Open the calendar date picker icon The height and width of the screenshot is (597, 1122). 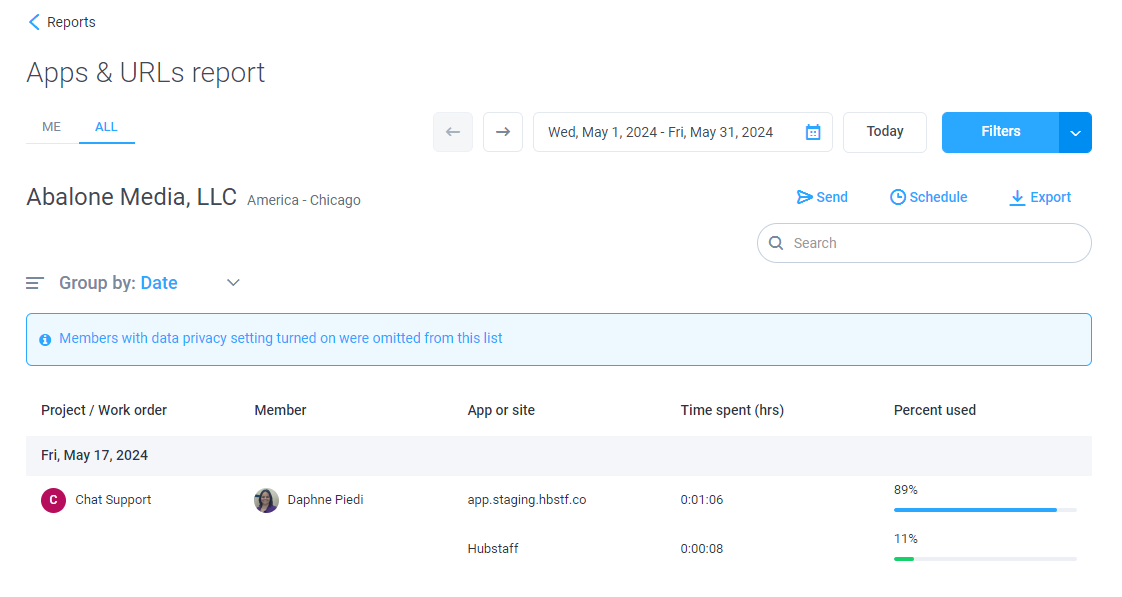pyautogui.click(x=813, y=132)
